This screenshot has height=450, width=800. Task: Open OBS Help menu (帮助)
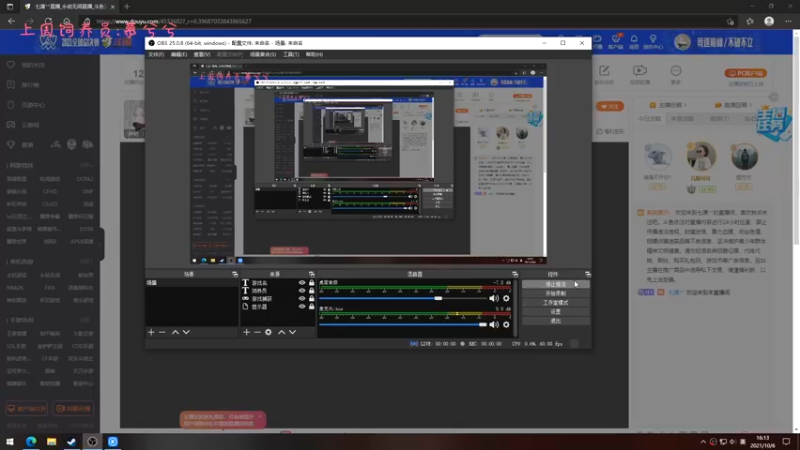pos(314,55)
